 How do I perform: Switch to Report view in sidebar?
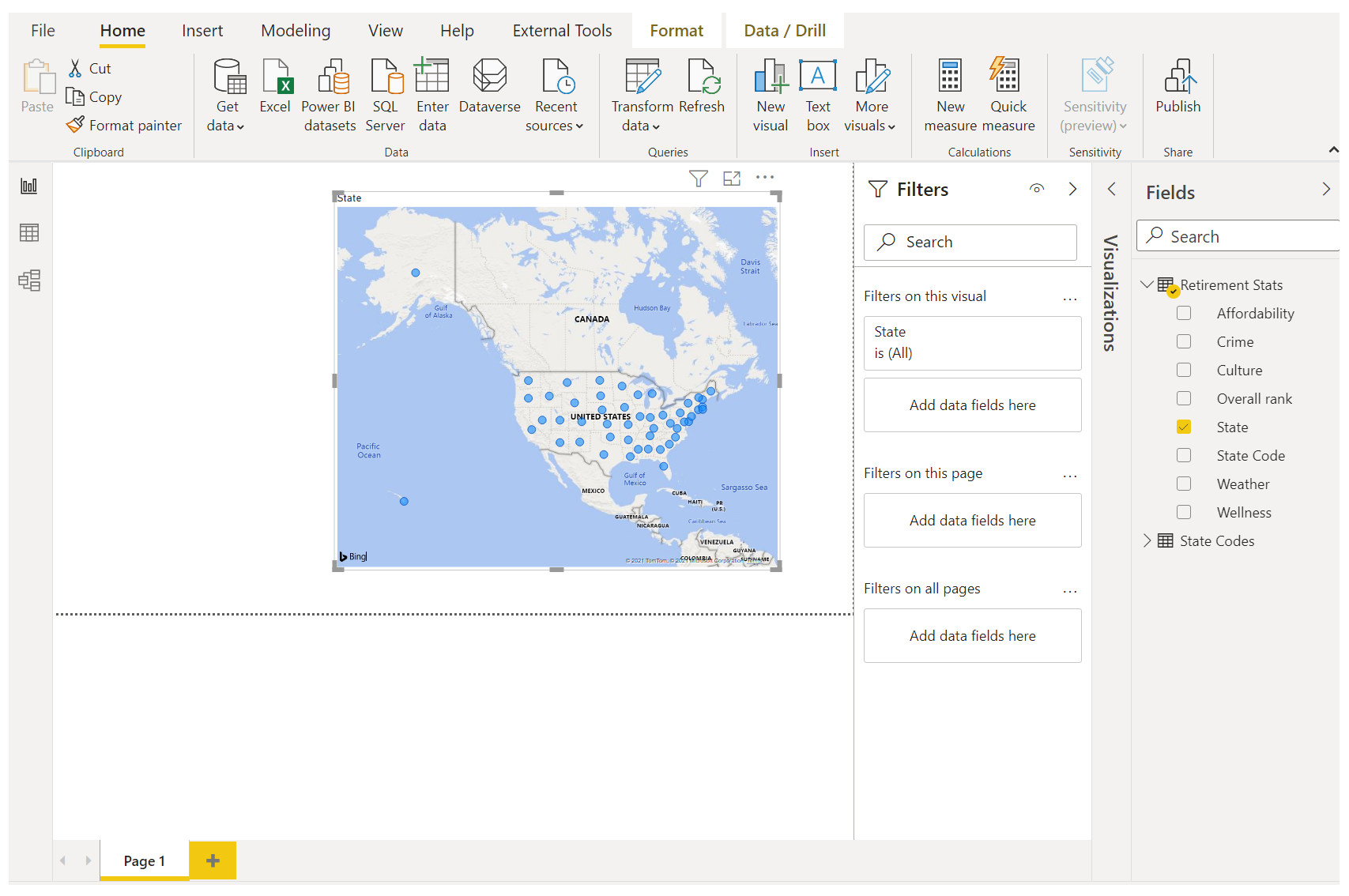[x=29, y=186]
